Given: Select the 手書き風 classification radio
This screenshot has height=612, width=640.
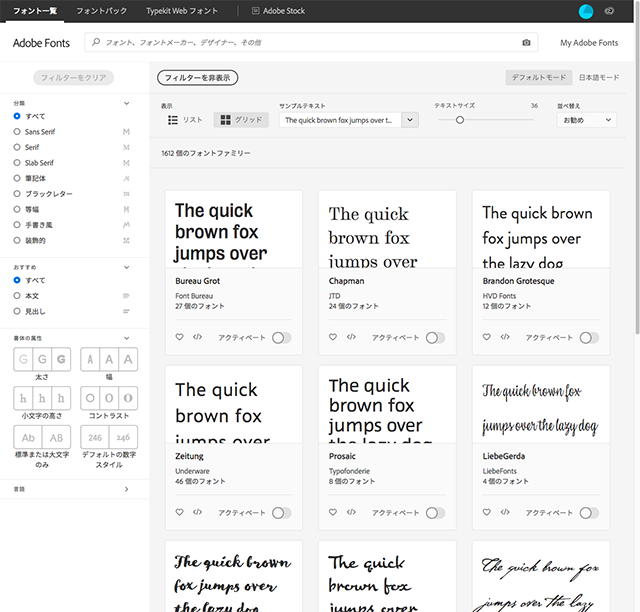Looking at the screenshot, I should [x=17, y=225].
